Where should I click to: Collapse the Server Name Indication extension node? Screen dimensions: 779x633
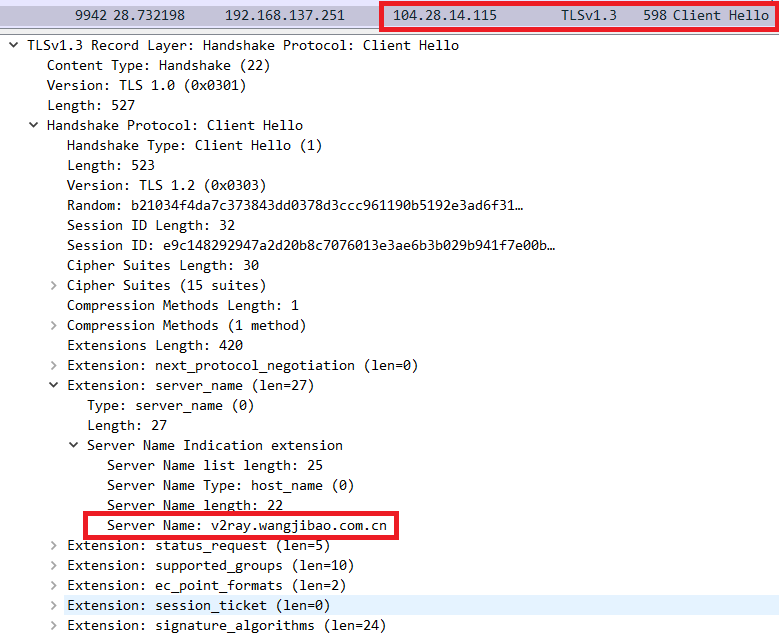tap(74, 445)
